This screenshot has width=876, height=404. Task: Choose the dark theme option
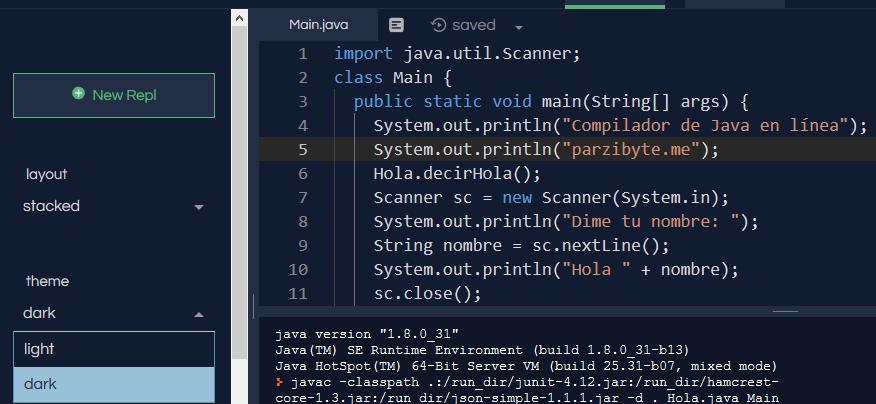coord(113,384)
